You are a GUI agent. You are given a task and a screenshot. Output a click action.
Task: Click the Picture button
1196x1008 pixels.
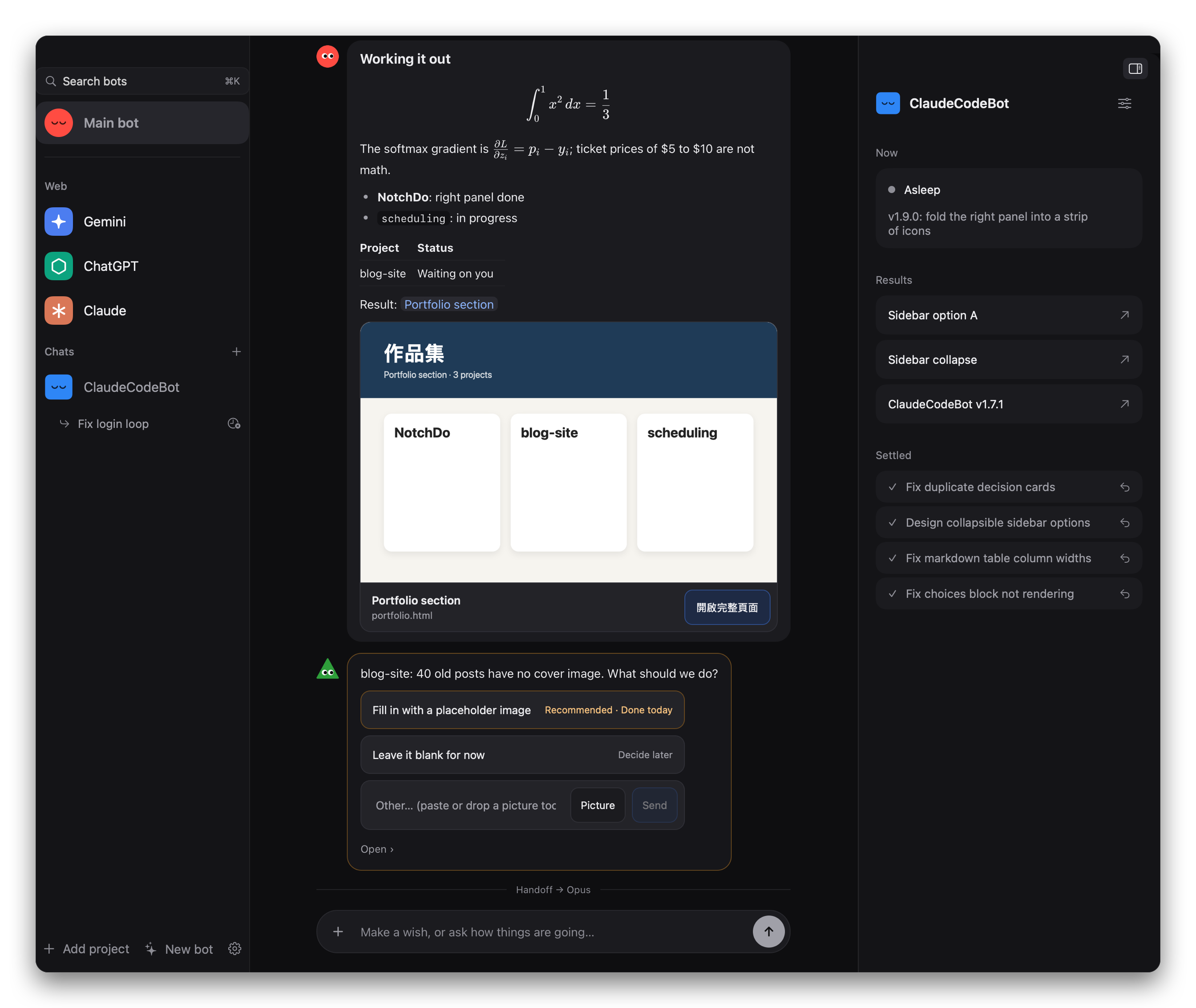[x=597, y=805]
